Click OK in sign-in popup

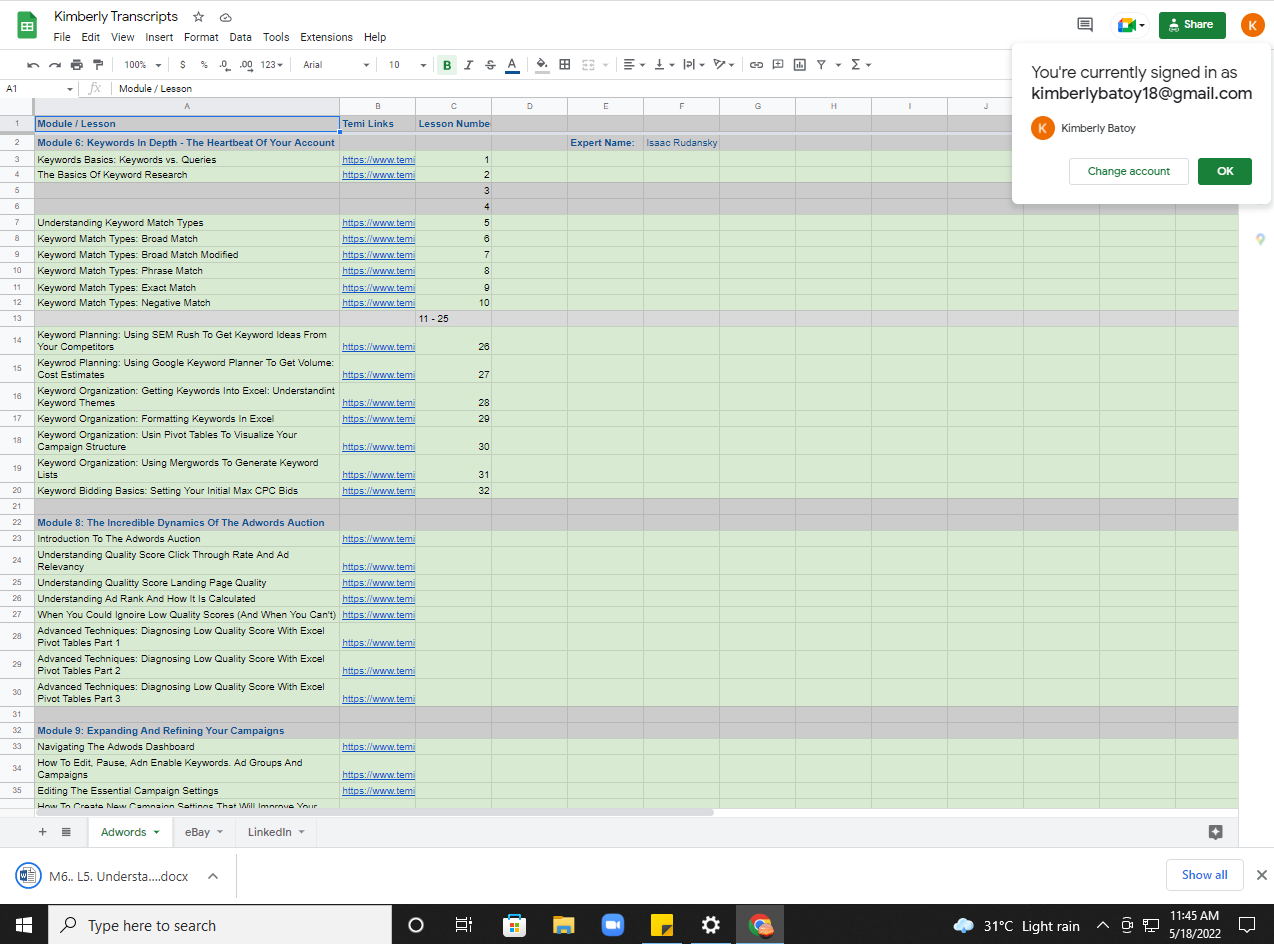click(1225, 171)
